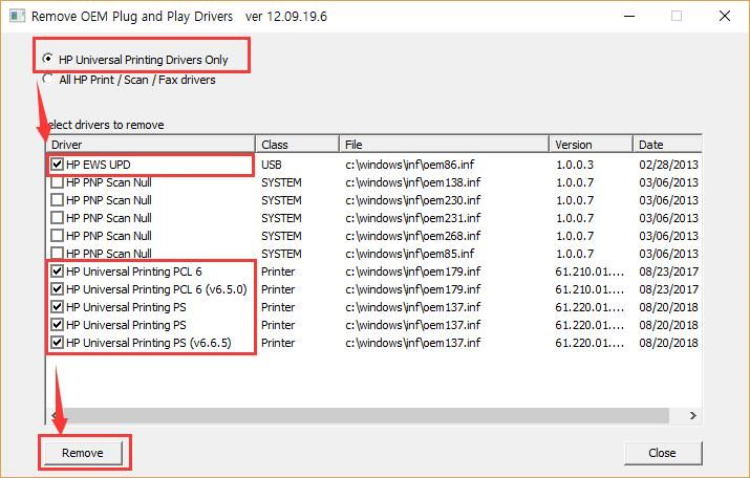Image resolution: width=750 pixels, height=478 pixels.
Task: Click the horizontal scrollbar right arrow
Action: click(x=693, y=415)
